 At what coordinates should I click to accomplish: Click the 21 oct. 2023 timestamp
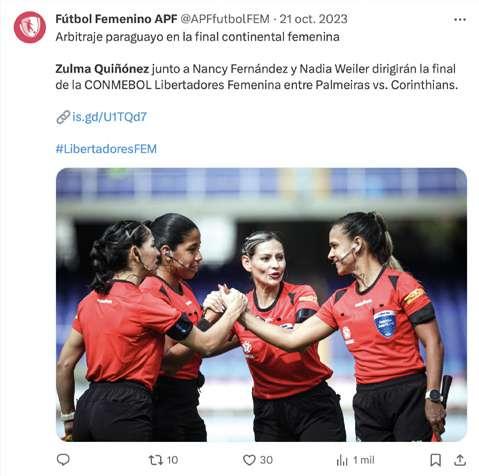point(313,19)
